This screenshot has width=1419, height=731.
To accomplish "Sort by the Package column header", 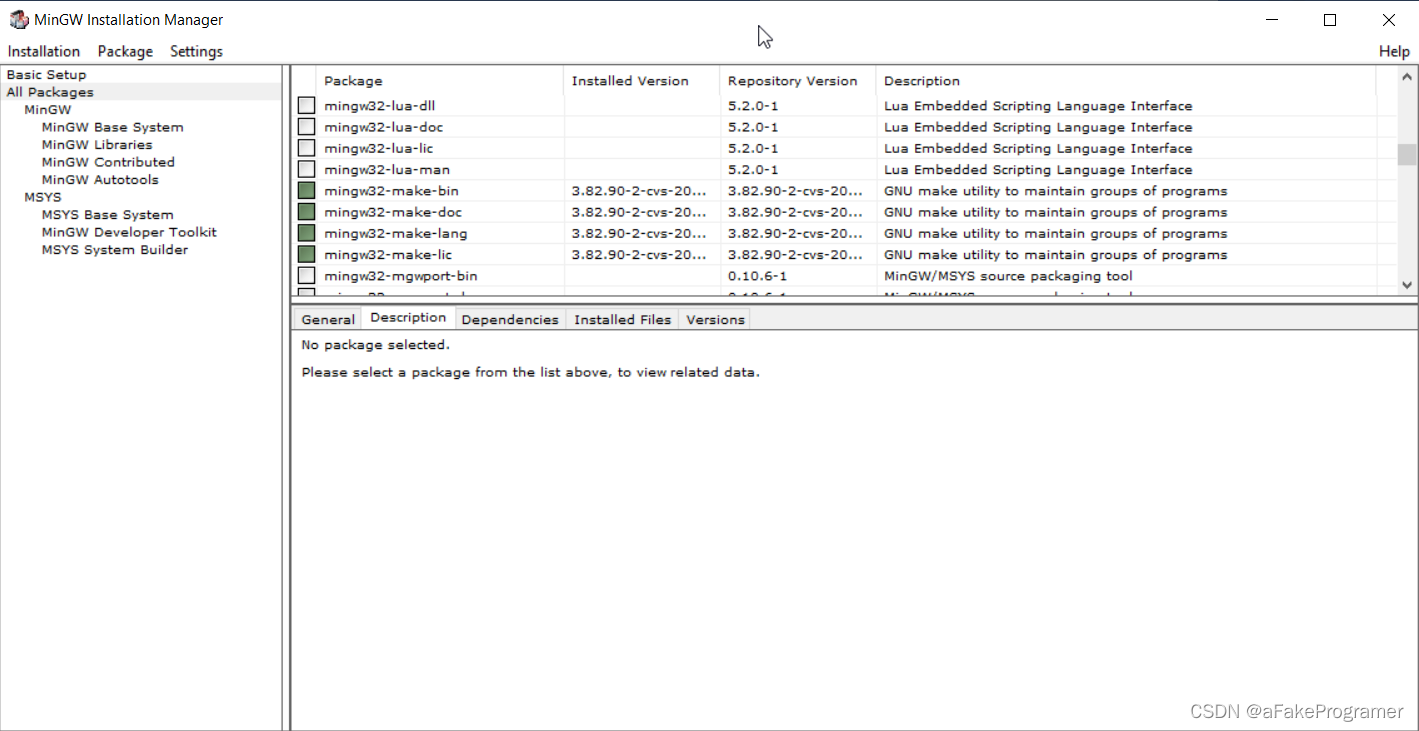I will 440,81.
